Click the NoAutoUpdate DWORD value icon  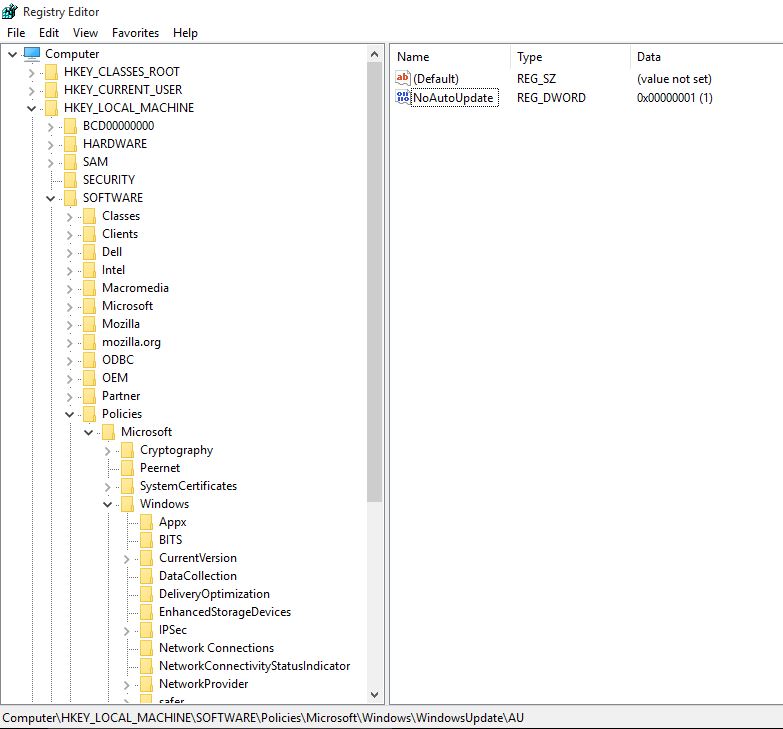point(403,98)
